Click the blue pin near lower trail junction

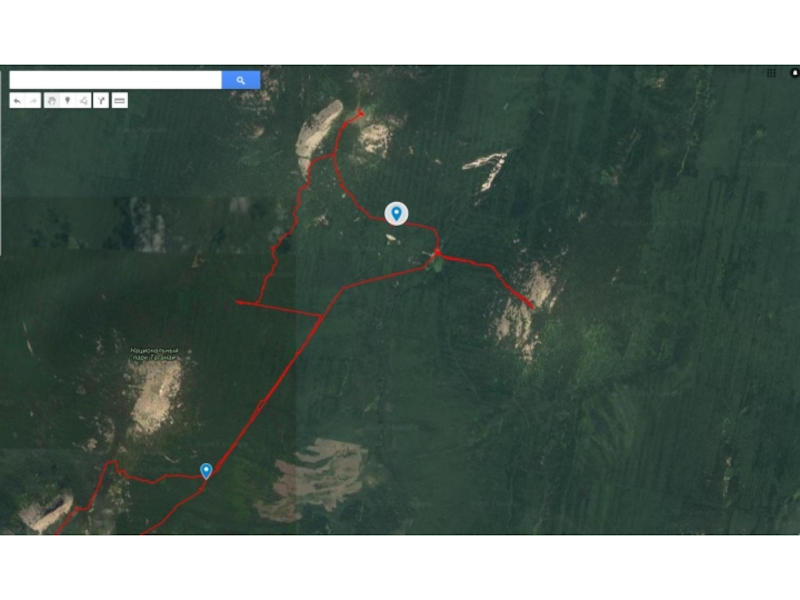pyautogui.click(x=206, y=471)
